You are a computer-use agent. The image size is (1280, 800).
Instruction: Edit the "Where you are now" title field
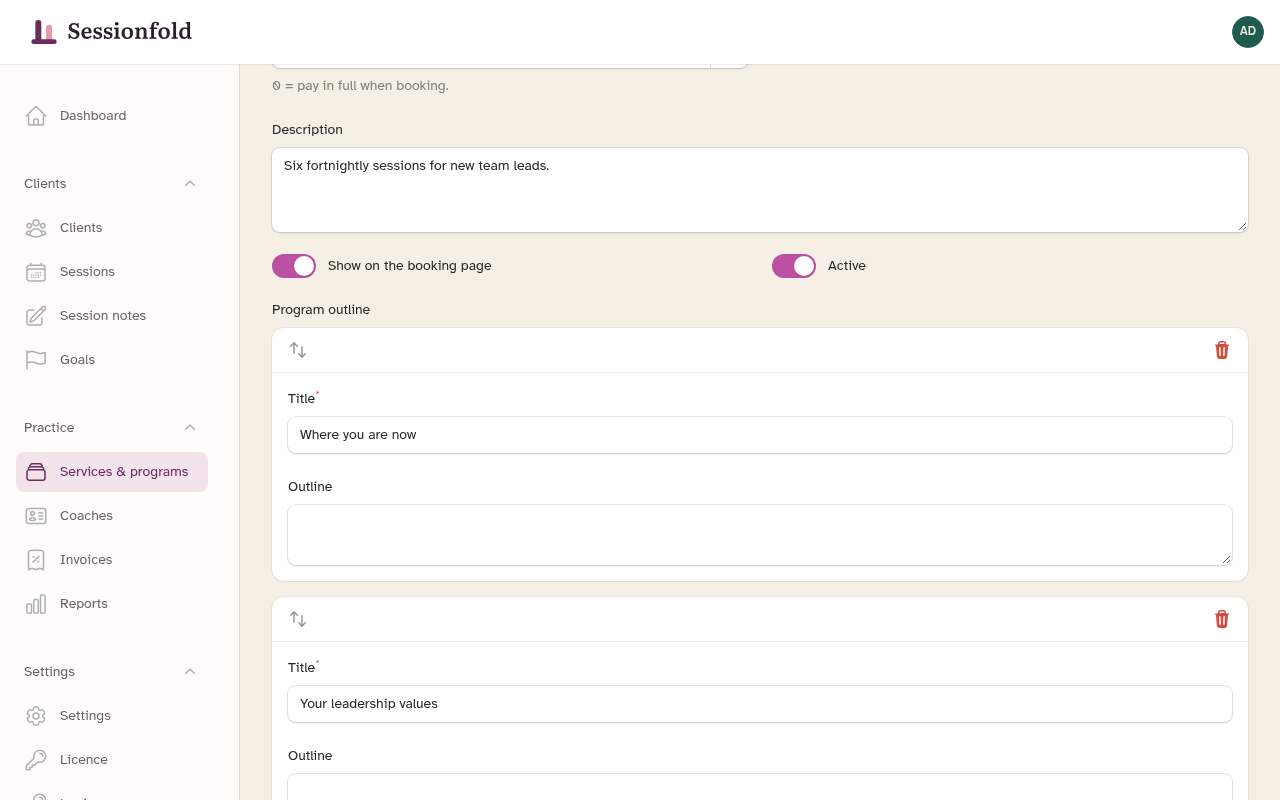760,435
